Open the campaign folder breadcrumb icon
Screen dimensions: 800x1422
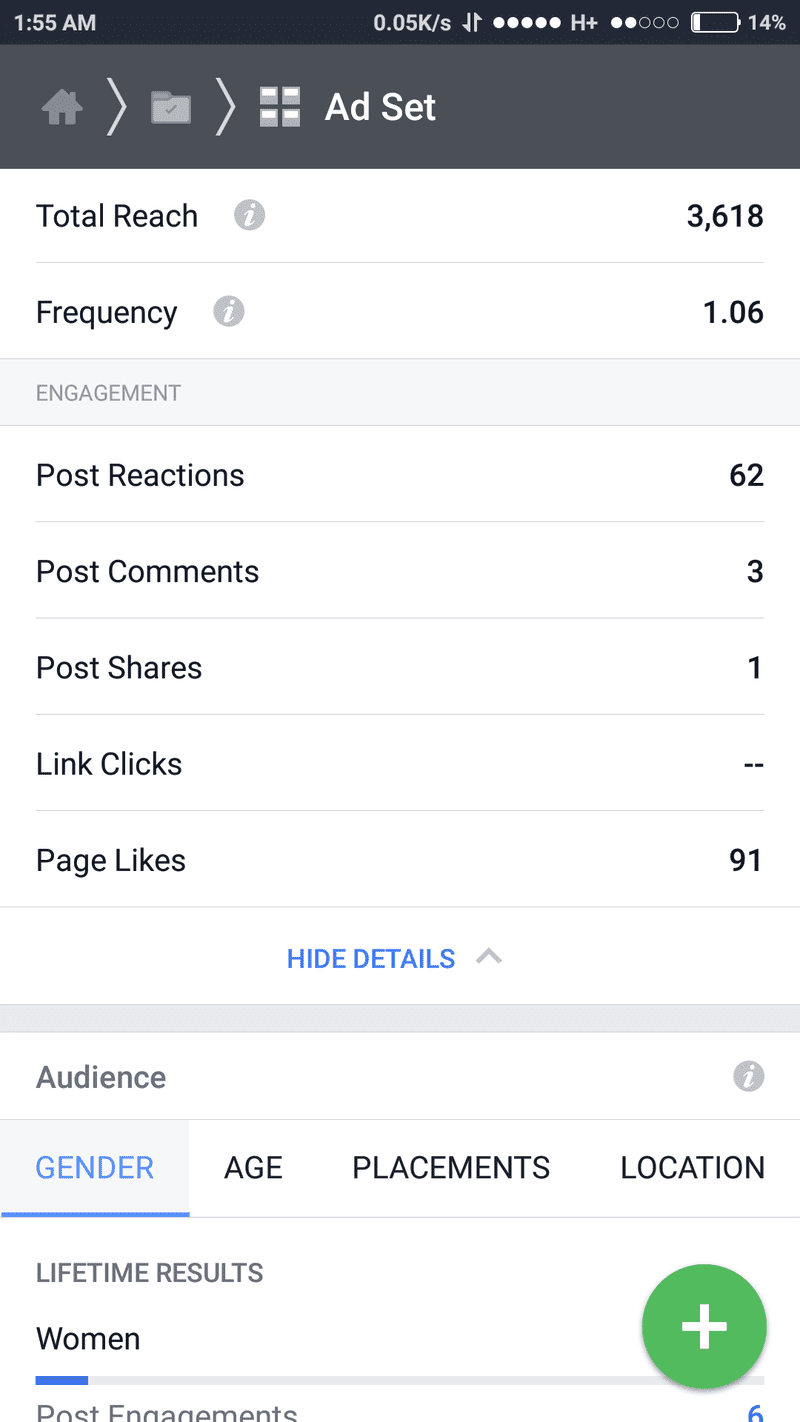[x=171, y=107]
